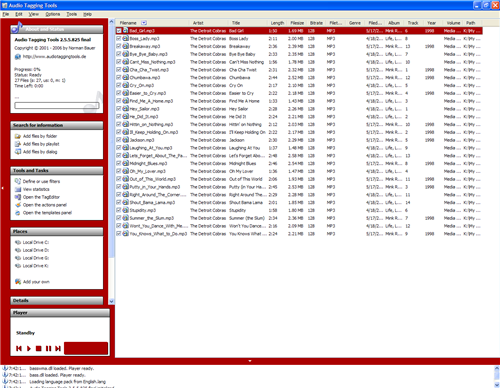The width and height of the screenshot is (500, 388).
Task: Open the Options menu
Action: (53, 14)
